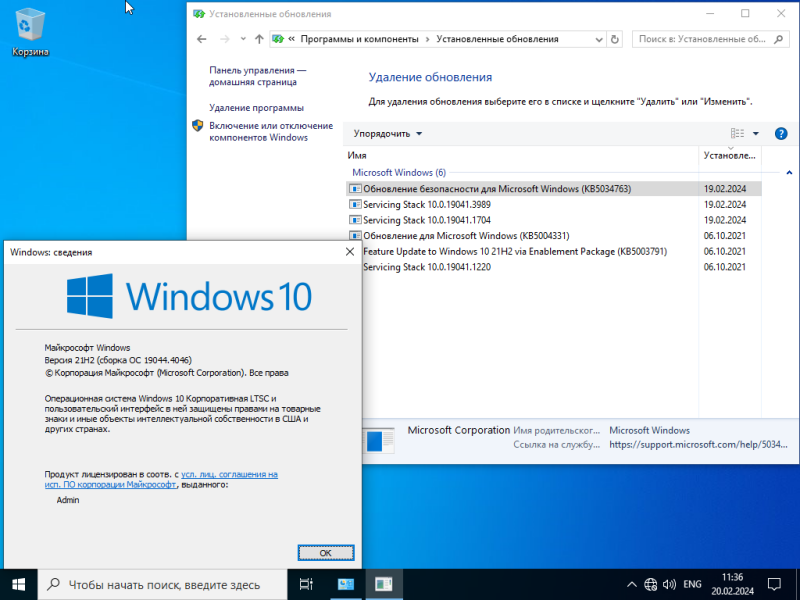Sort by the Name column header

(521, 155)
